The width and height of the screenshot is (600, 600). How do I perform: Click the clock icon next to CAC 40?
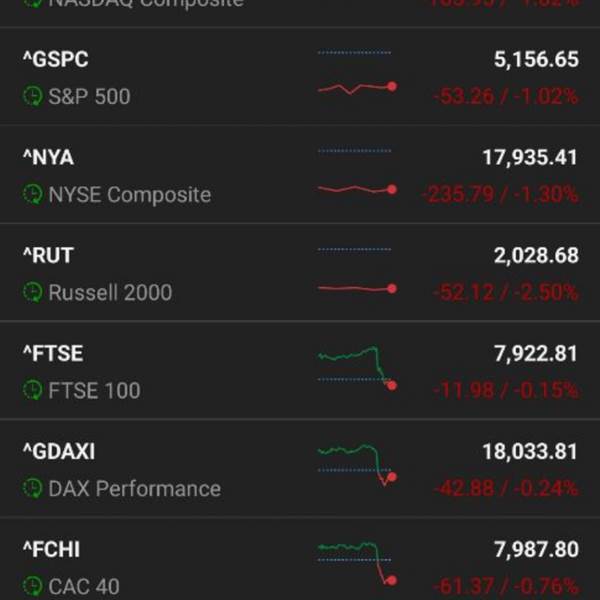32,587
